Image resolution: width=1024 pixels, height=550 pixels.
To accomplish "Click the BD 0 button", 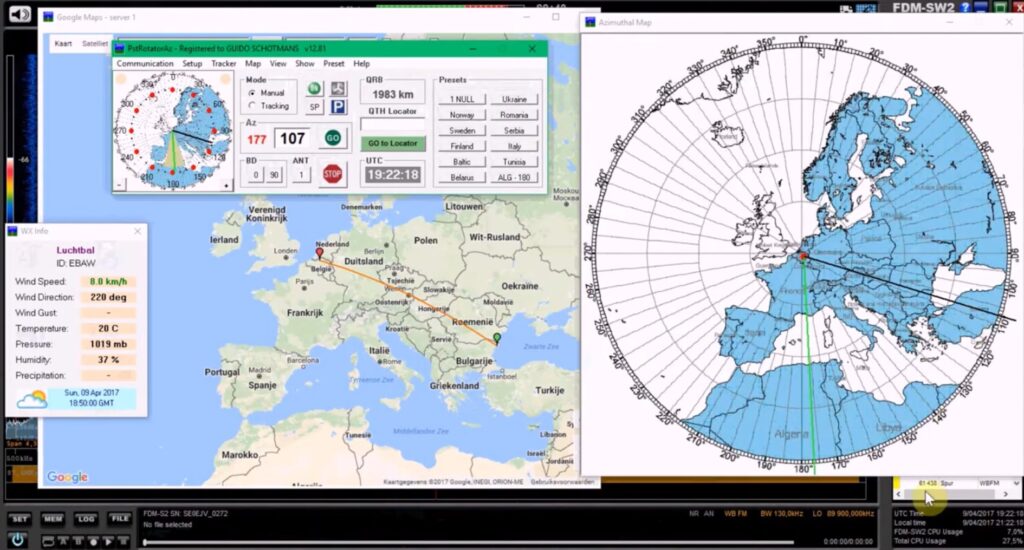I will pos(256,174).
